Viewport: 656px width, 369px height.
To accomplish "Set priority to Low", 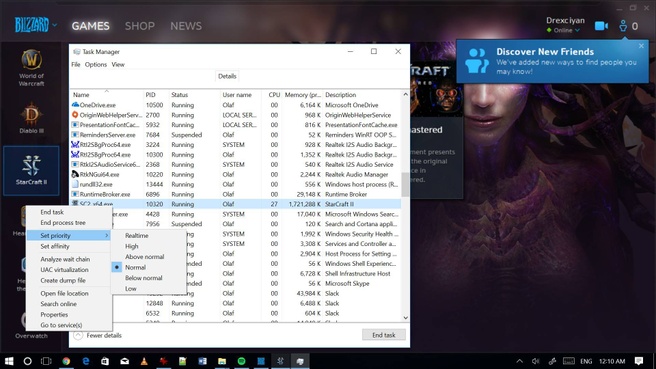I will click(x=149, y=288).
